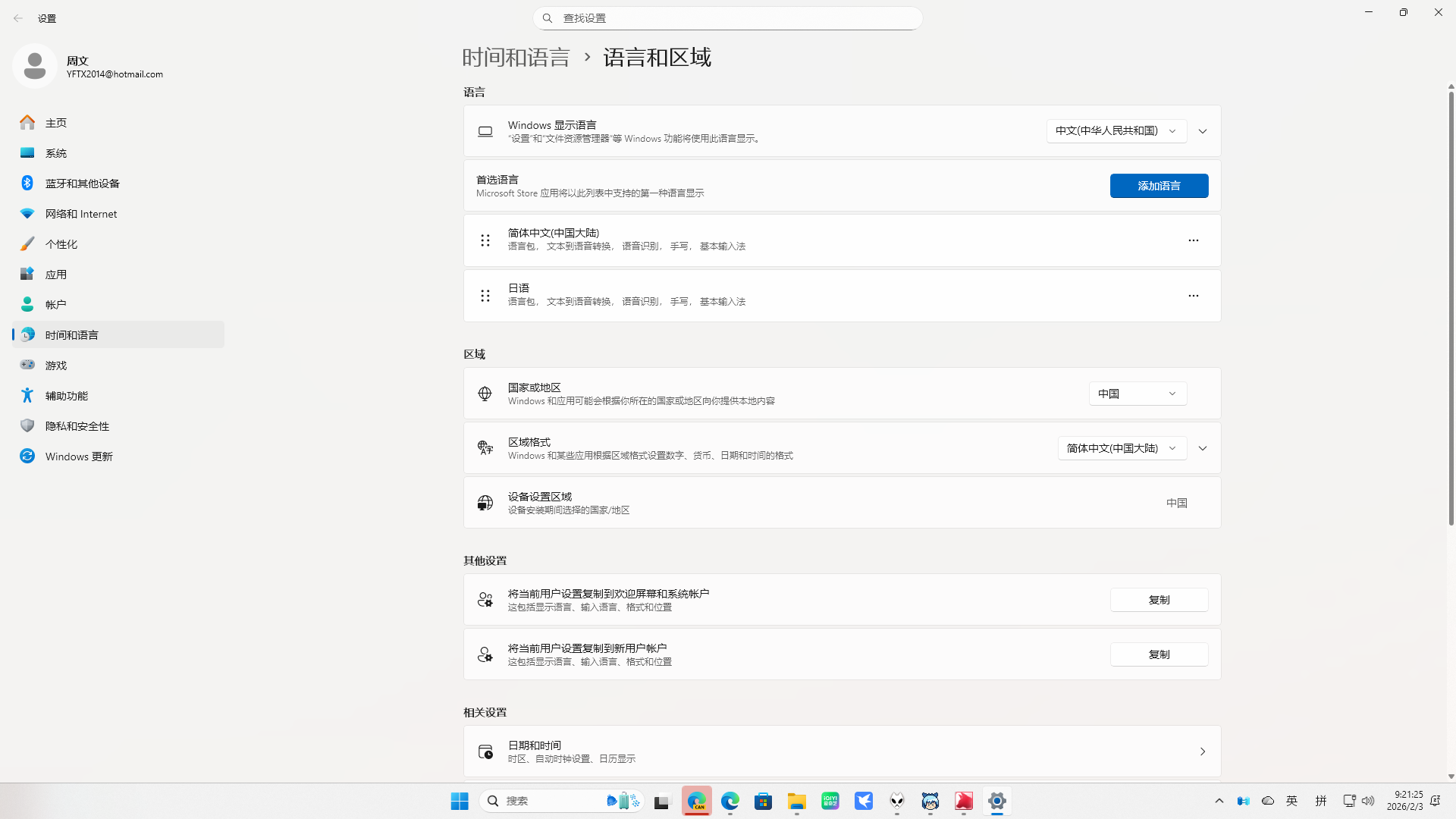Open Windows 更新 settings
This screenshot has height=819, width=1456.
click(78, 456)
